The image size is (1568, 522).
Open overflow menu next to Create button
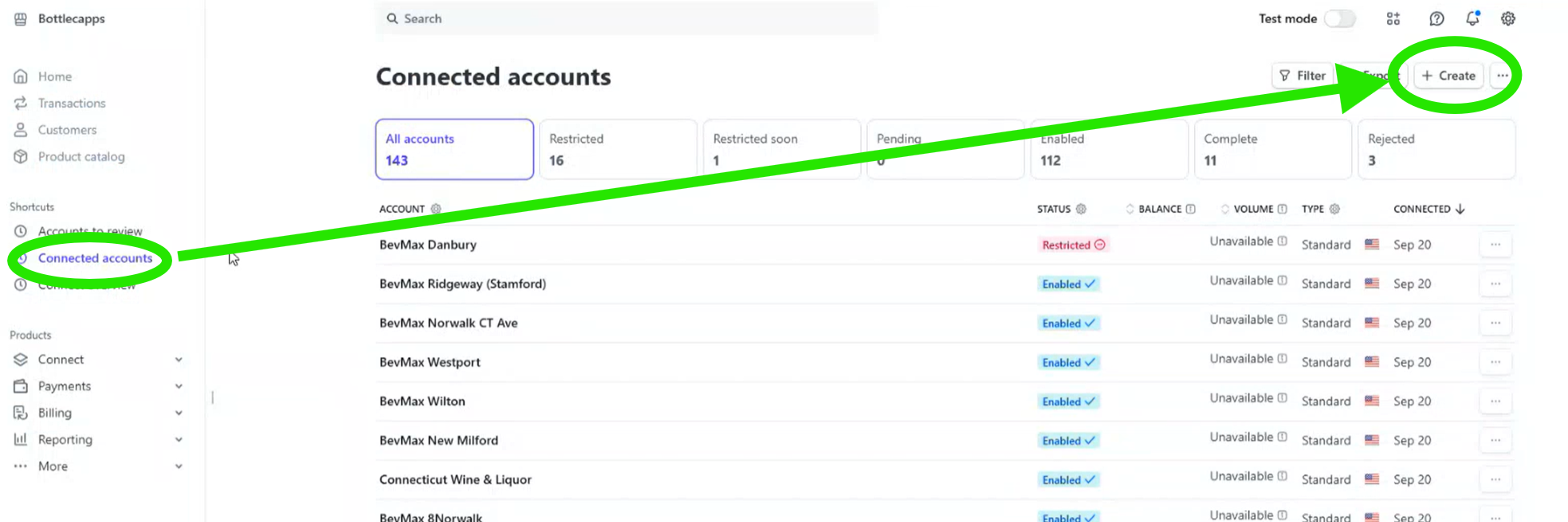1502,76
